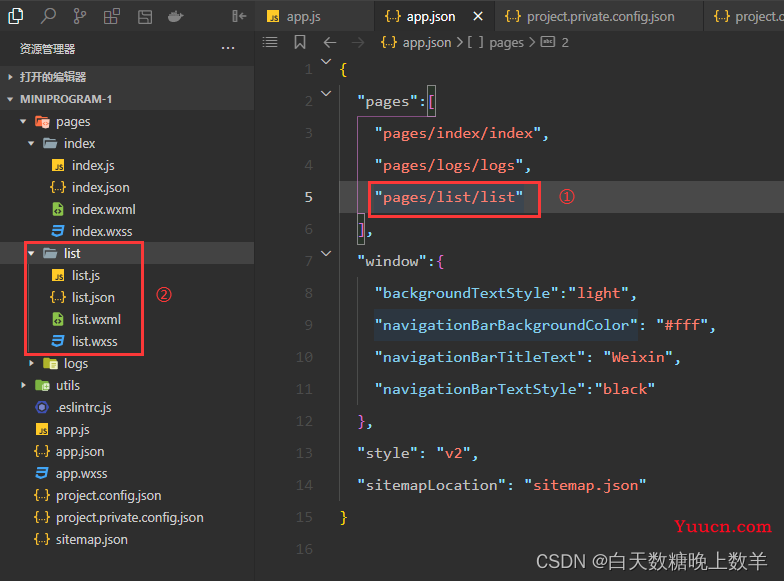
Task: Click "pages/logs/logs" string on line 4
Action: 449,166
